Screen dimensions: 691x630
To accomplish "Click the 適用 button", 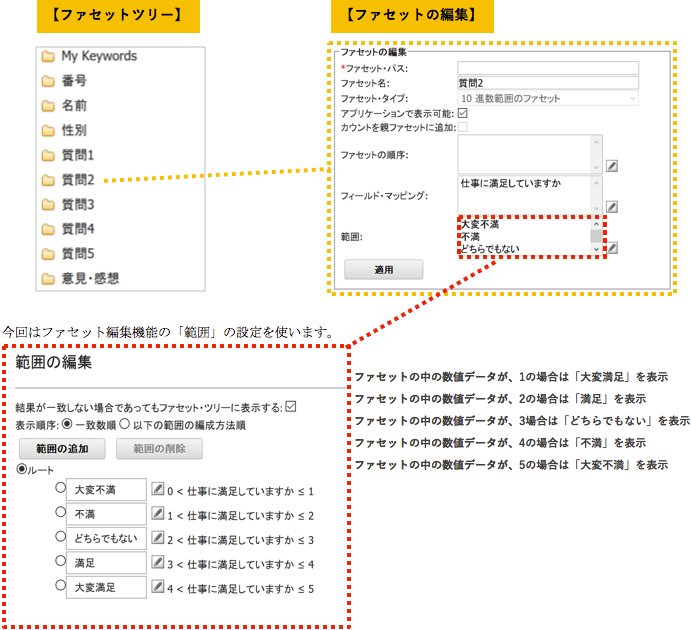I will (x=383, y=270).
